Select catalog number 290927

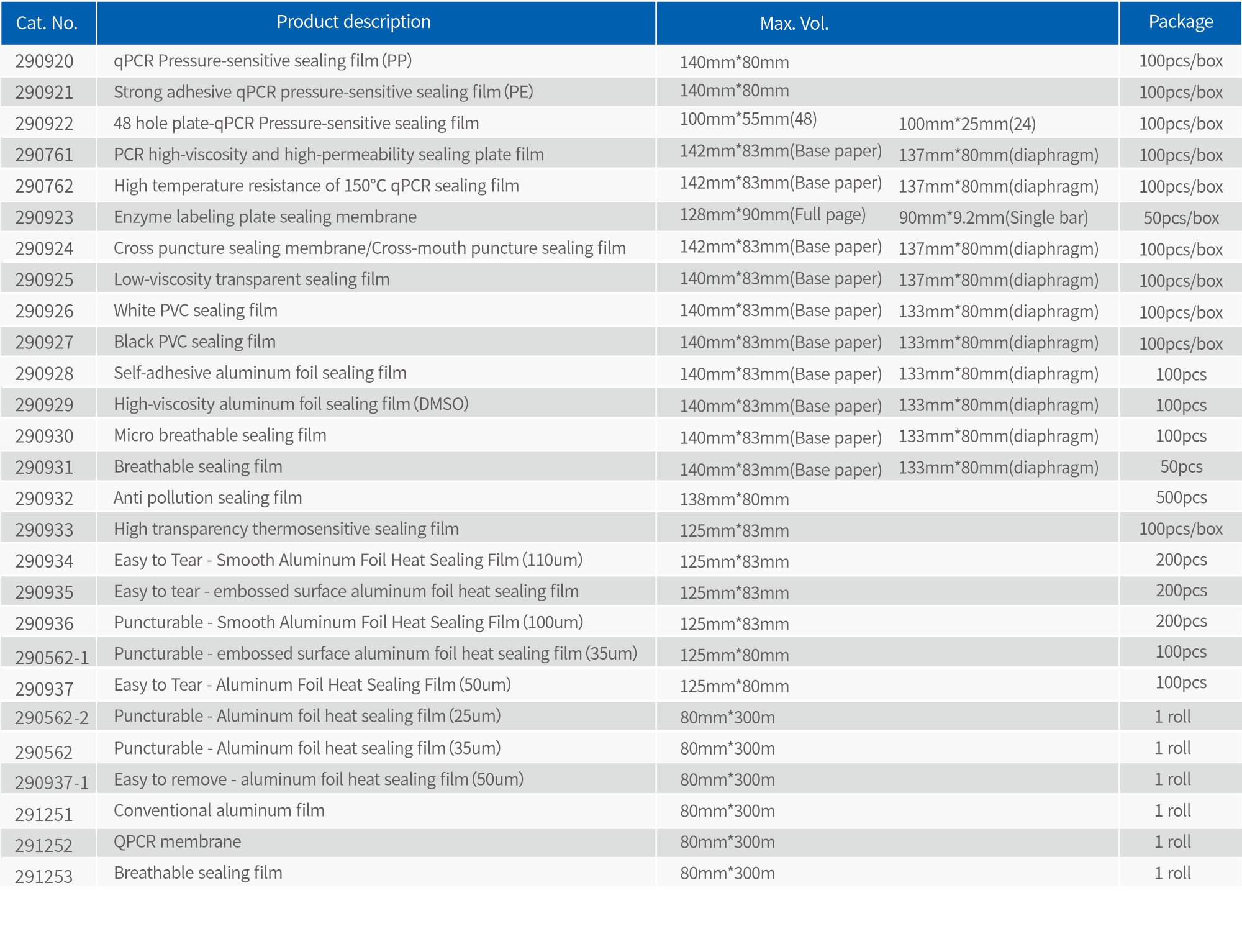point(44,342)
